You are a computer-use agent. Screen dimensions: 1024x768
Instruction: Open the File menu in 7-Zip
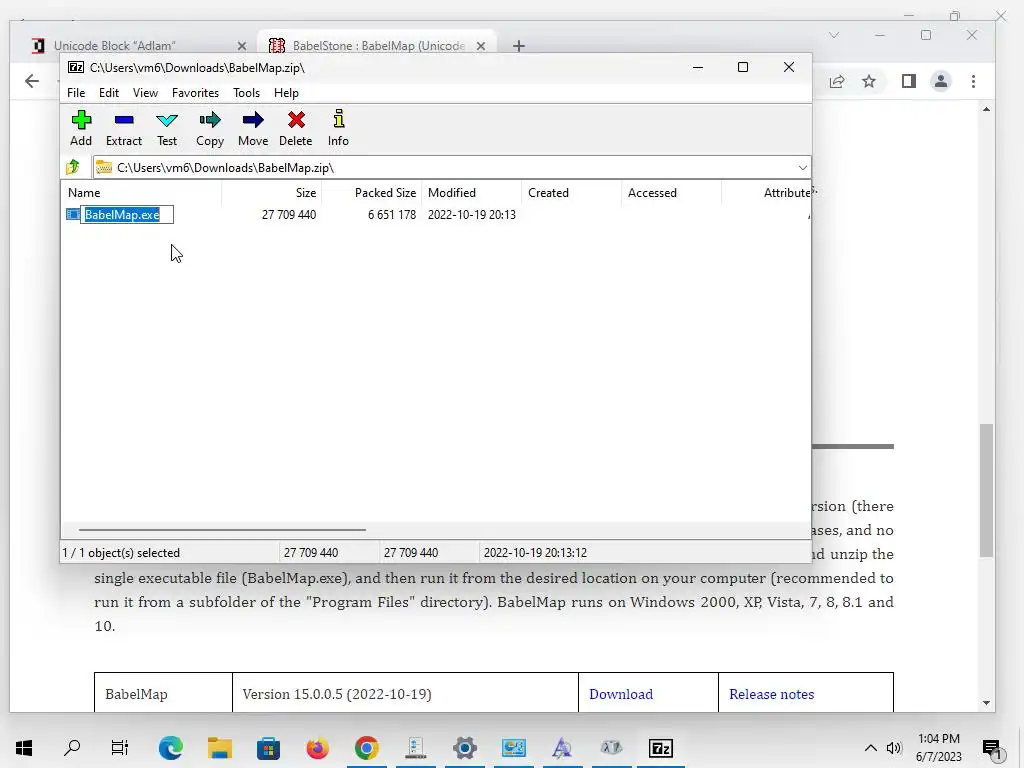[76, 93]
